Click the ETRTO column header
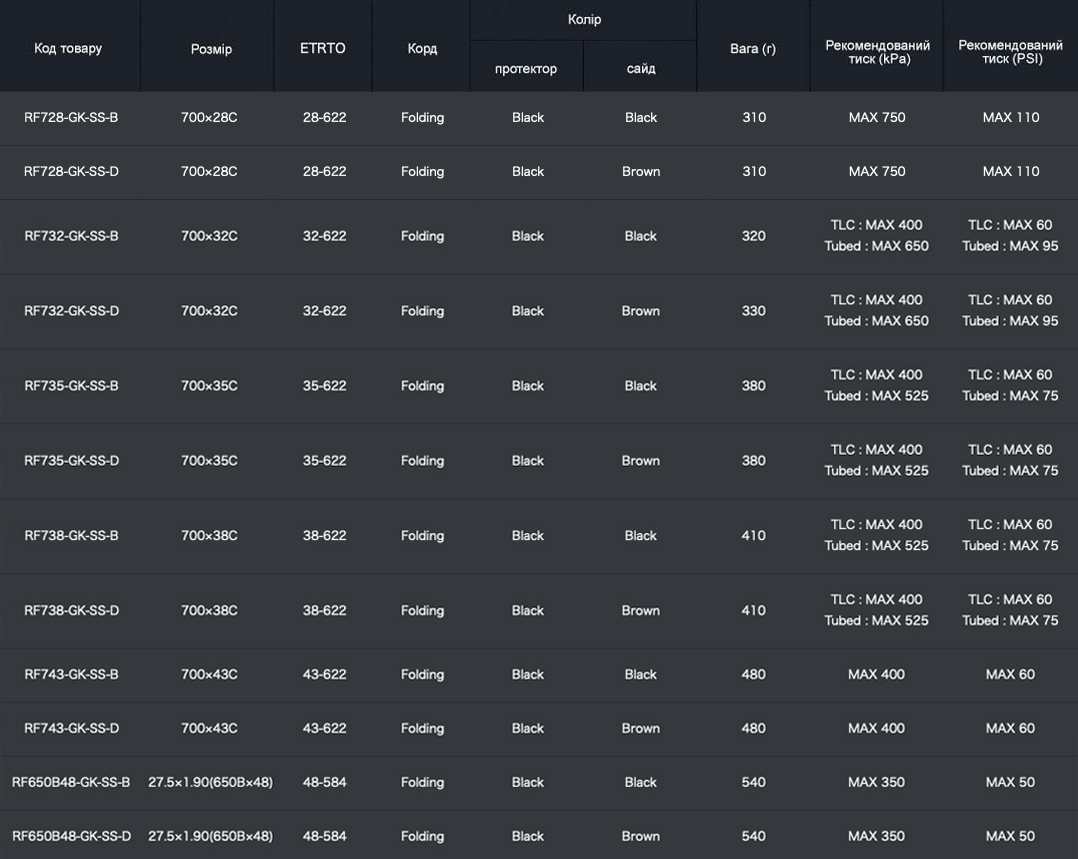This screenshot has width=1078, height=859. coord(322,48)
